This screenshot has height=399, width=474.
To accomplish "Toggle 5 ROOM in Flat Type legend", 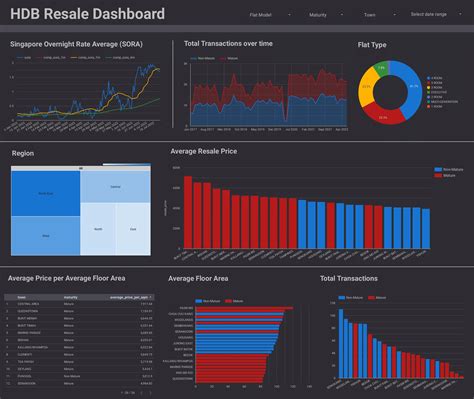I will (435, 83).
